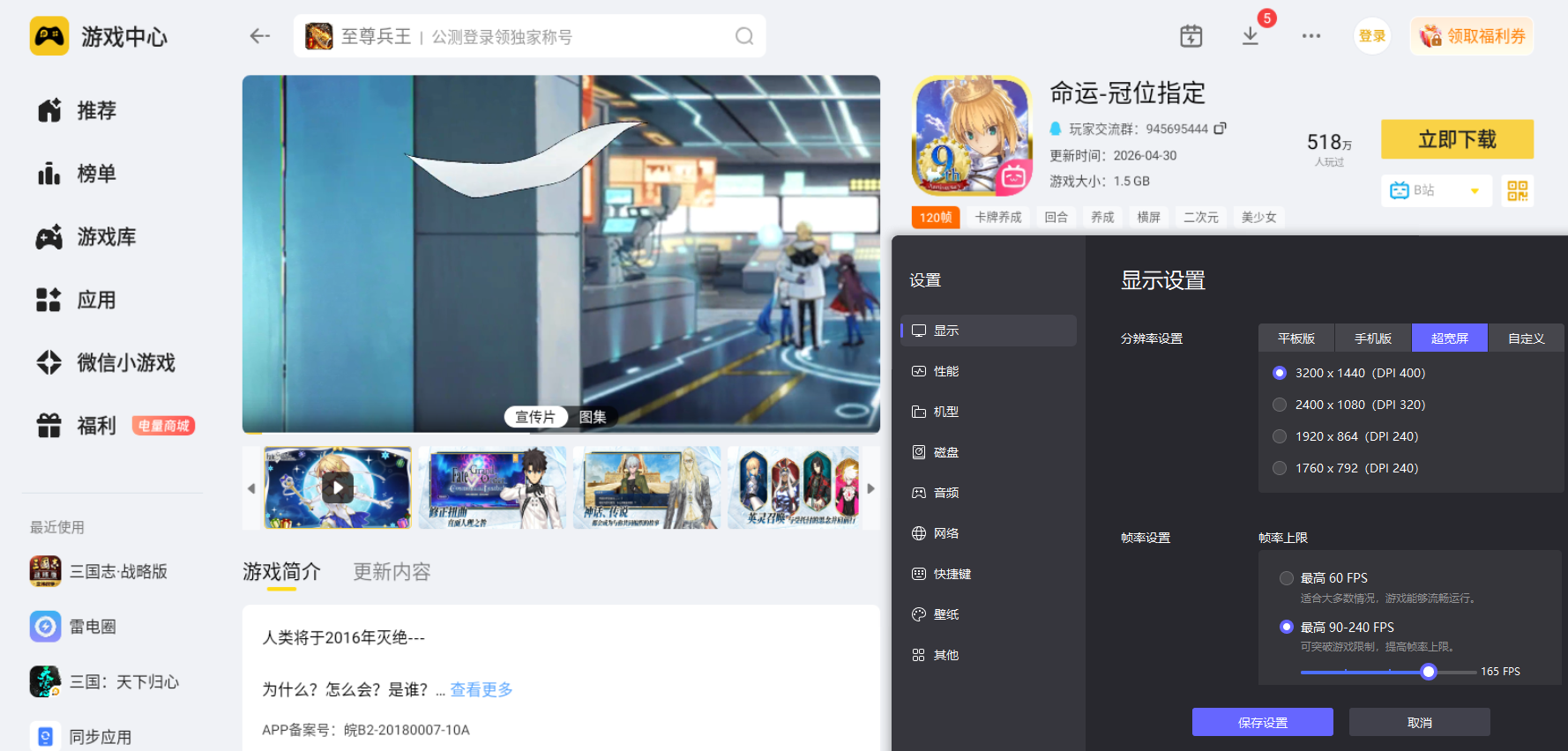Click the search magnifier icon
Image resolution: width=1568 pixels, height=751 pixels.
pos(744,36)
